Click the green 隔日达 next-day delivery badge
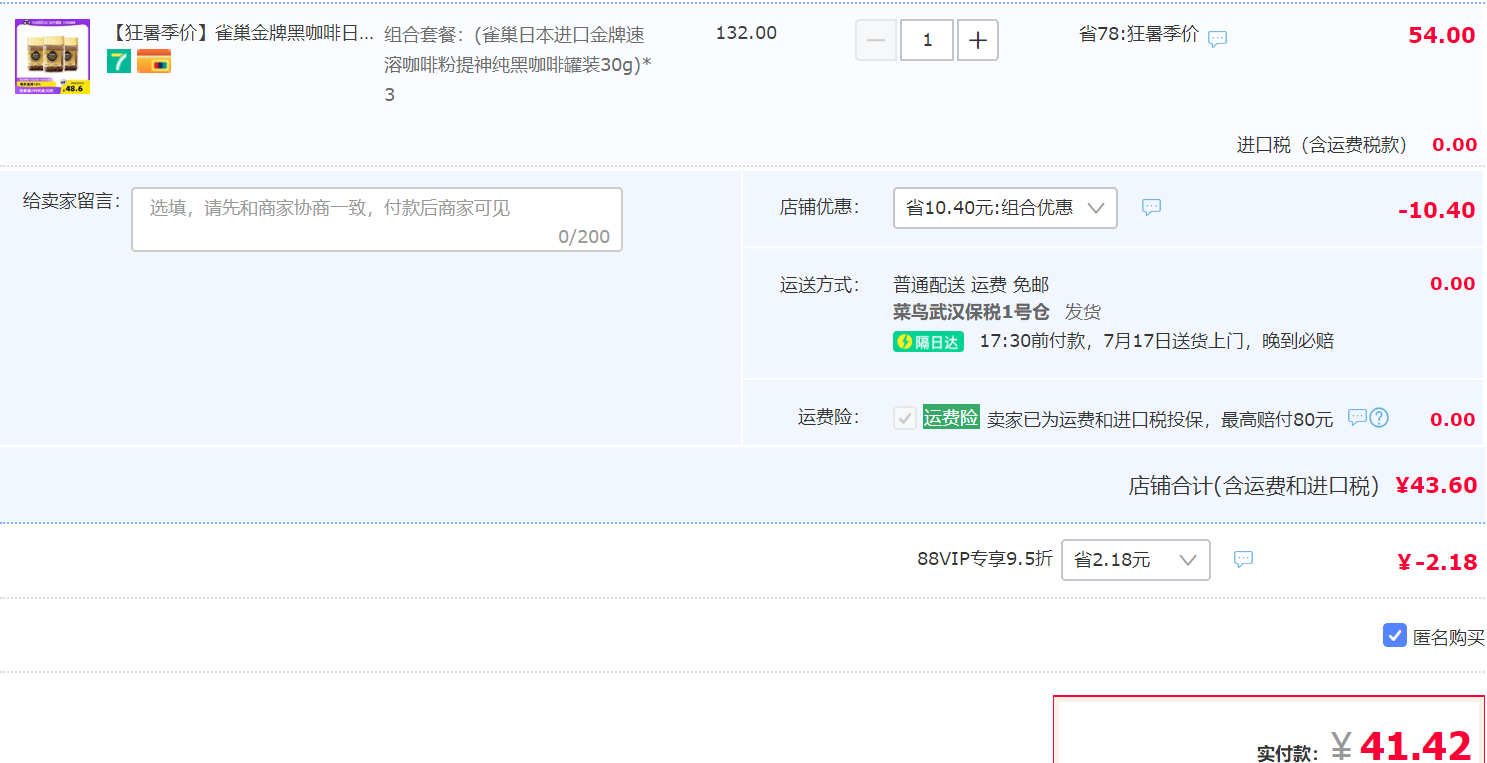1487x763 pixels. tap(928, 342)
